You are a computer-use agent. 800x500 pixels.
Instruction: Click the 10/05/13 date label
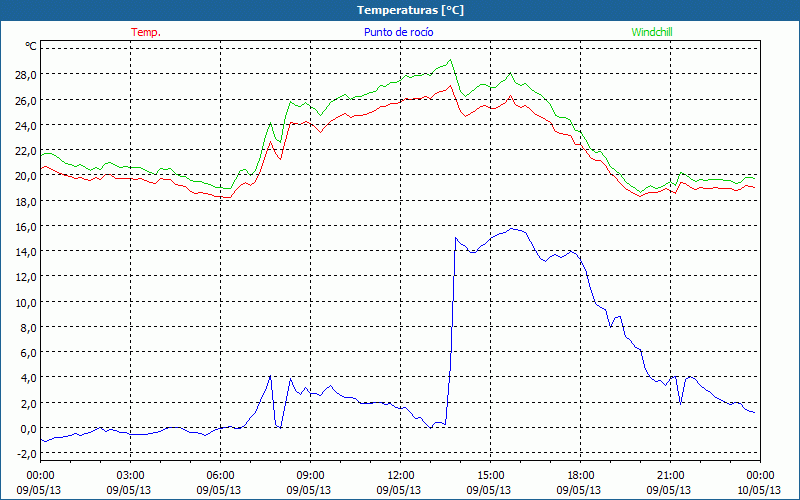tap(759, 490)
